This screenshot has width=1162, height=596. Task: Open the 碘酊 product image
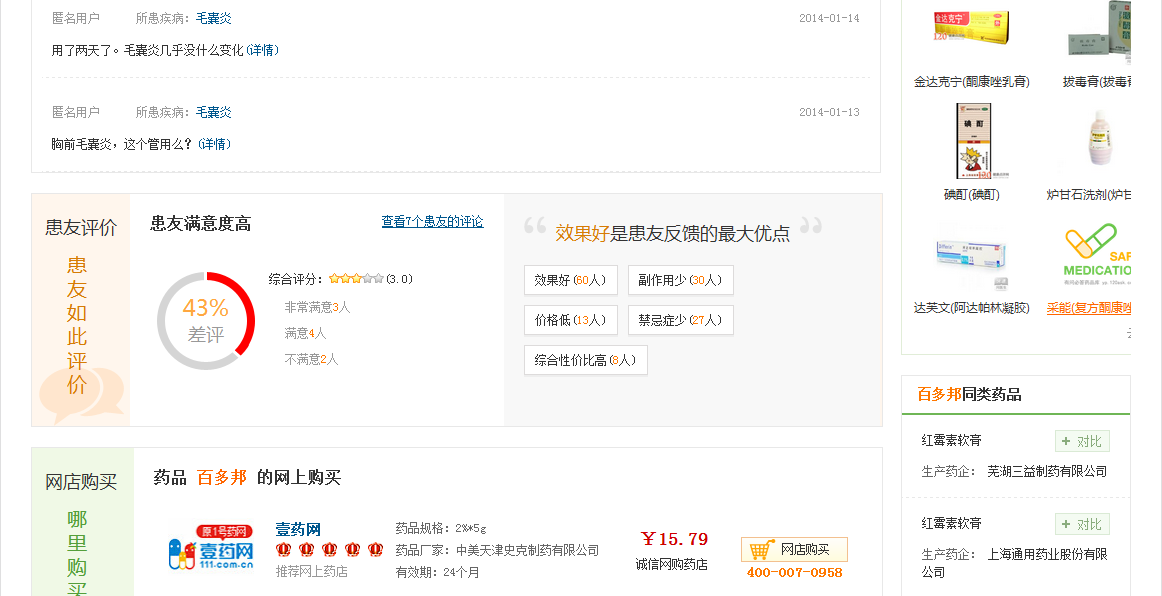[972, 141]
